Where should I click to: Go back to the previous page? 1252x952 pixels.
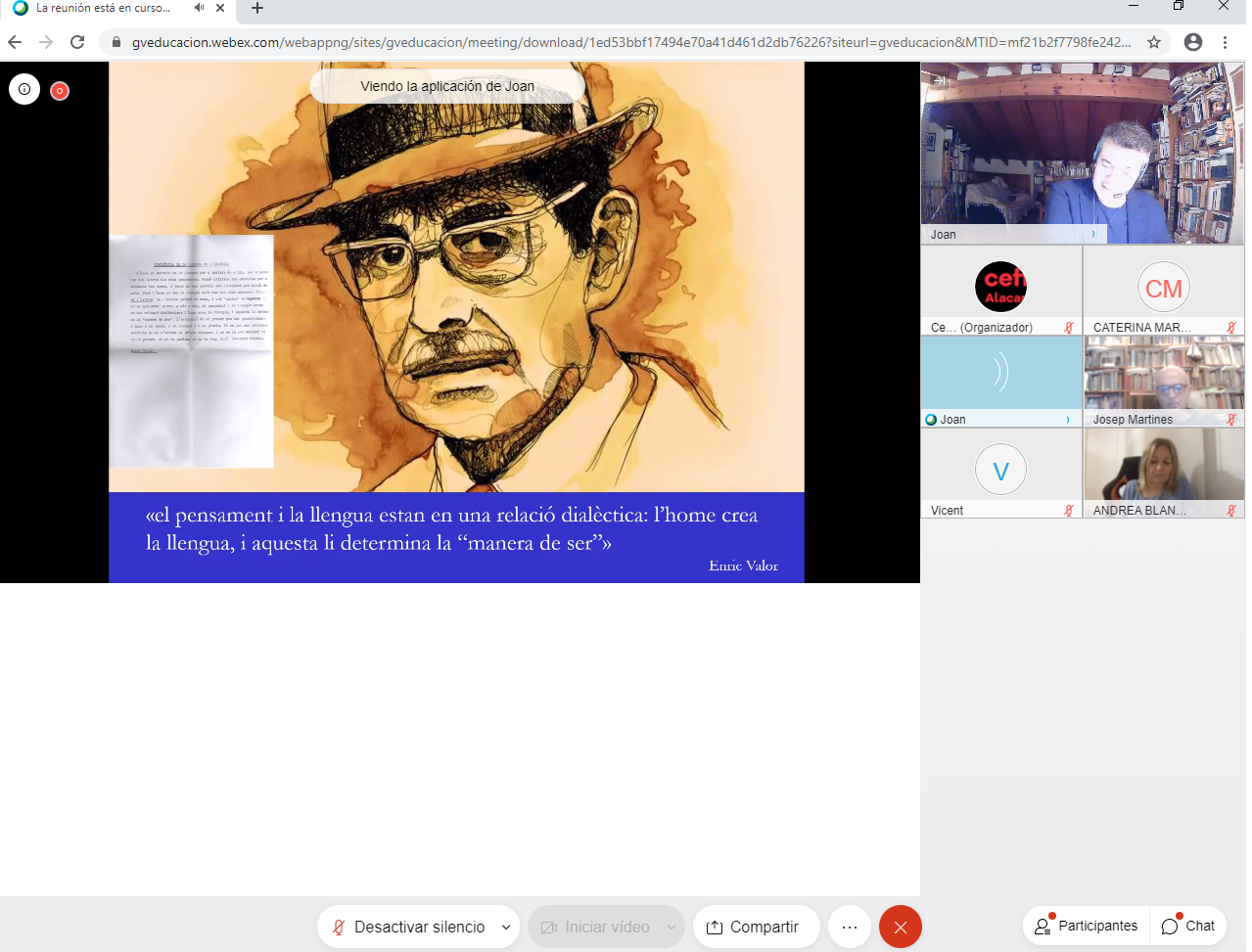[15, 42]
